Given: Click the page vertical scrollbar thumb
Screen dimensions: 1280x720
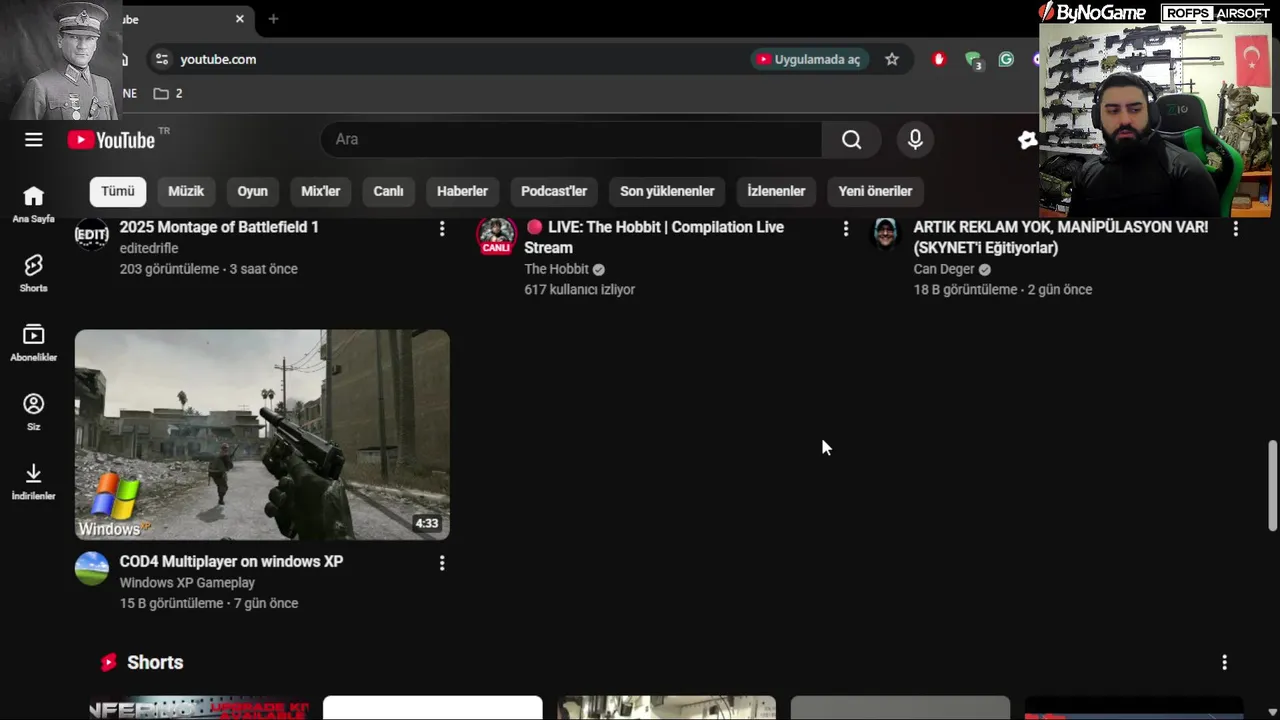Looking at the screenshot, I should pyautogui.click(x=1272, y=485).
